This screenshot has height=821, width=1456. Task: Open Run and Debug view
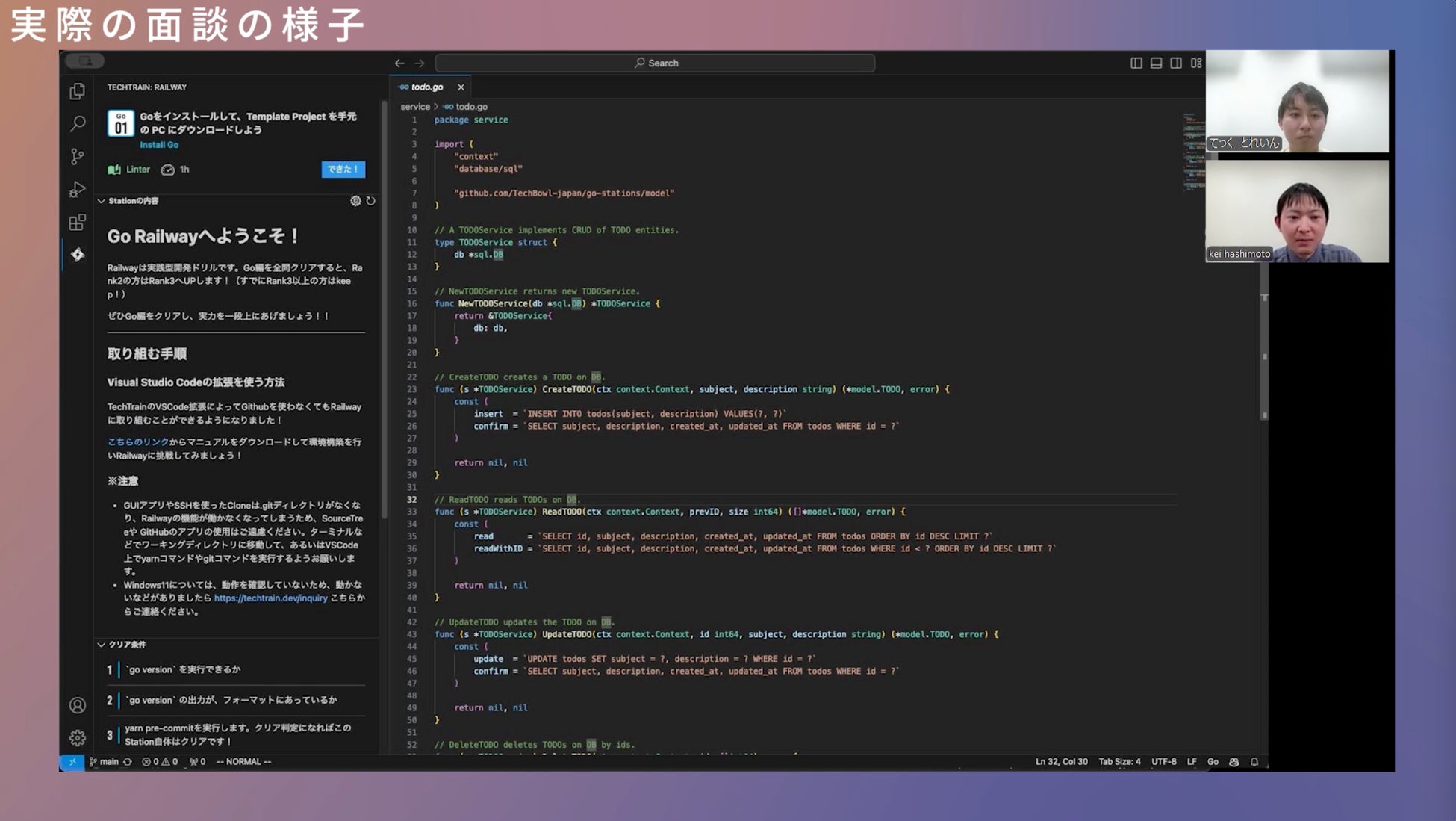coord(77,189)
